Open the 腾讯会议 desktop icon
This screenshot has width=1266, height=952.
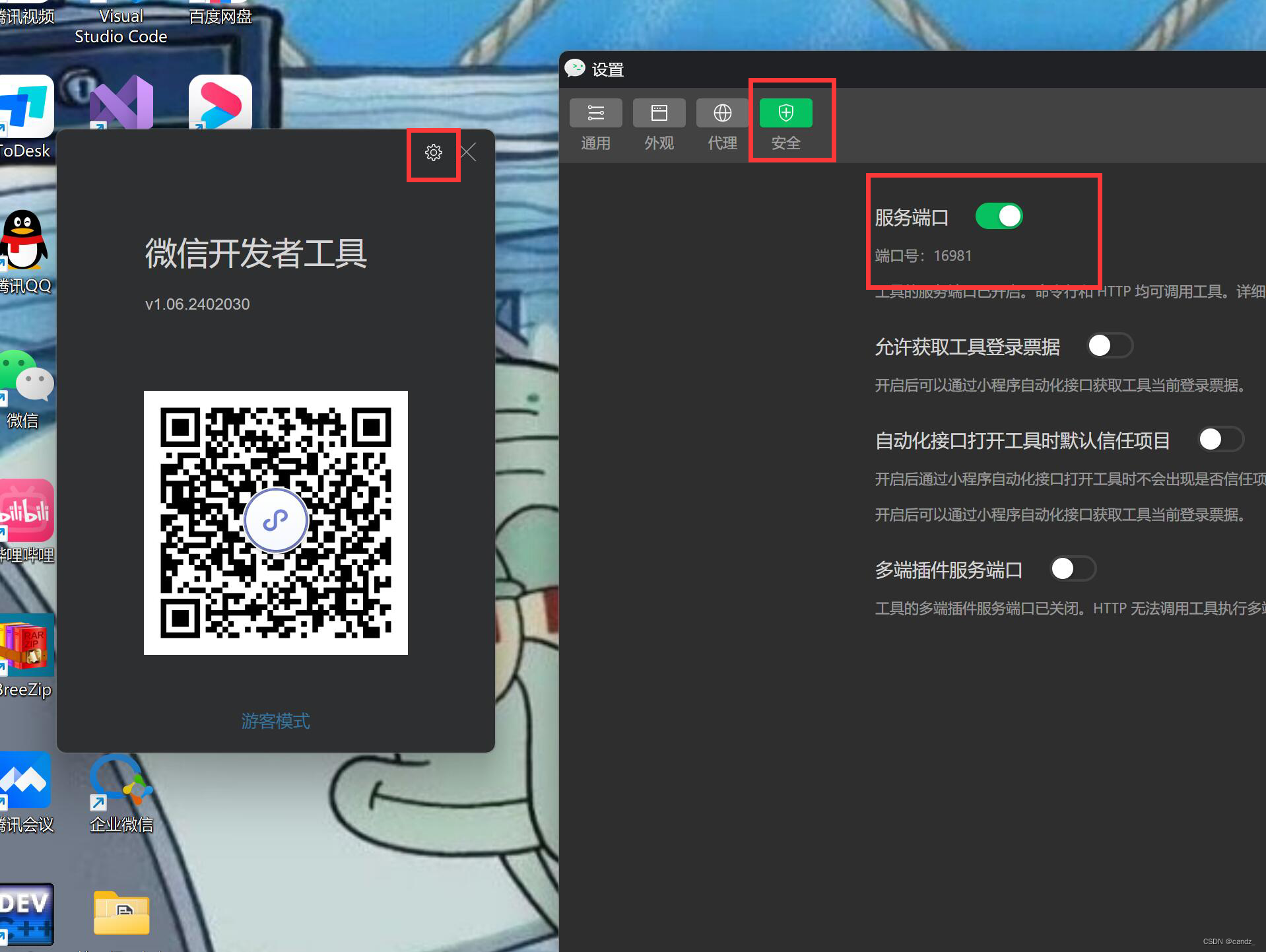coord(26,792)
